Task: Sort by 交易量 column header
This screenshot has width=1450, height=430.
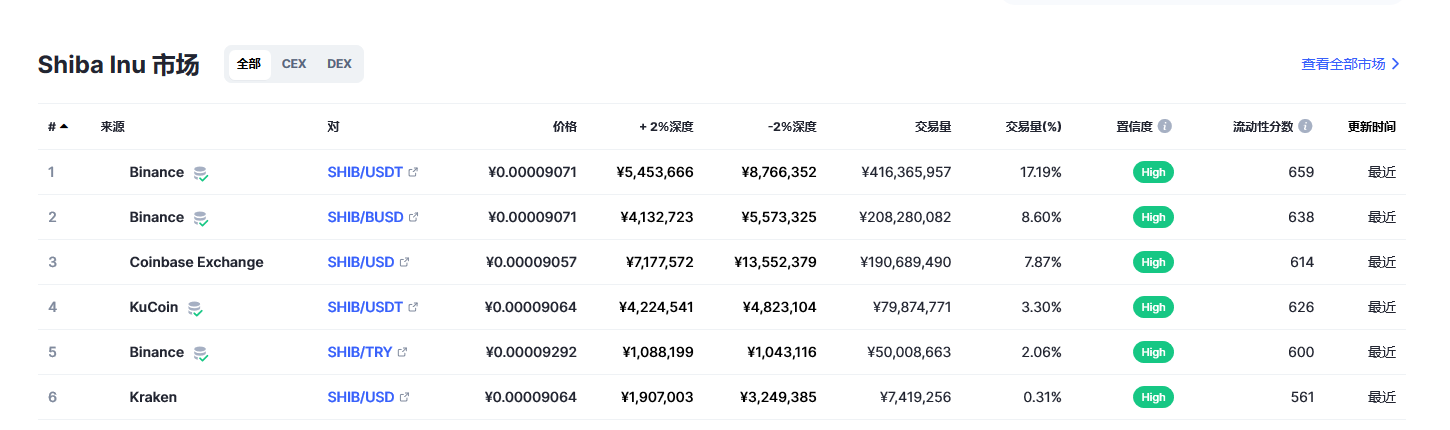Action: (933, 127)
